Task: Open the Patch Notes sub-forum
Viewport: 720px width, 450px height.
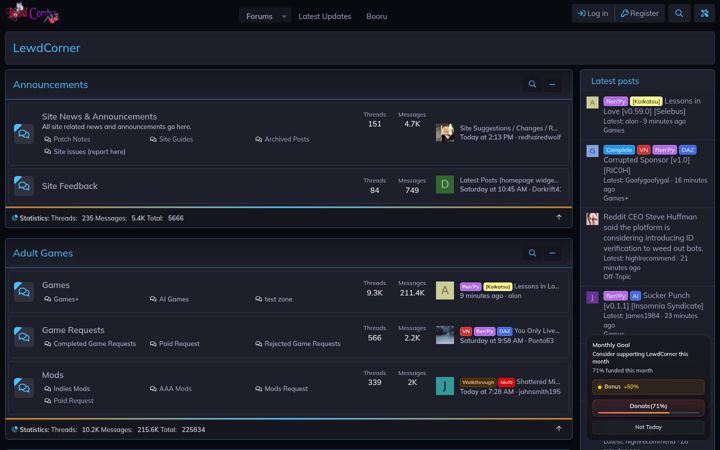Action: (x=67, y=139)
